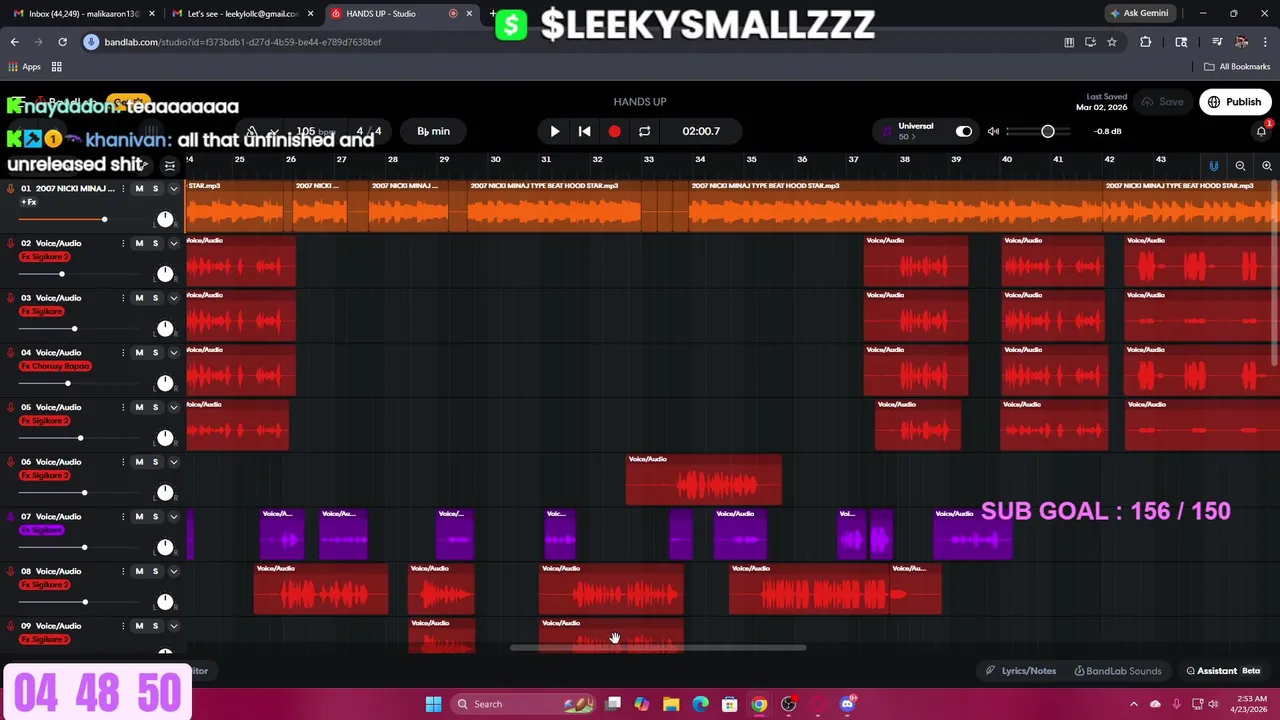Arm track 02 Voice/Audio microphone icon

click(11, 243)
